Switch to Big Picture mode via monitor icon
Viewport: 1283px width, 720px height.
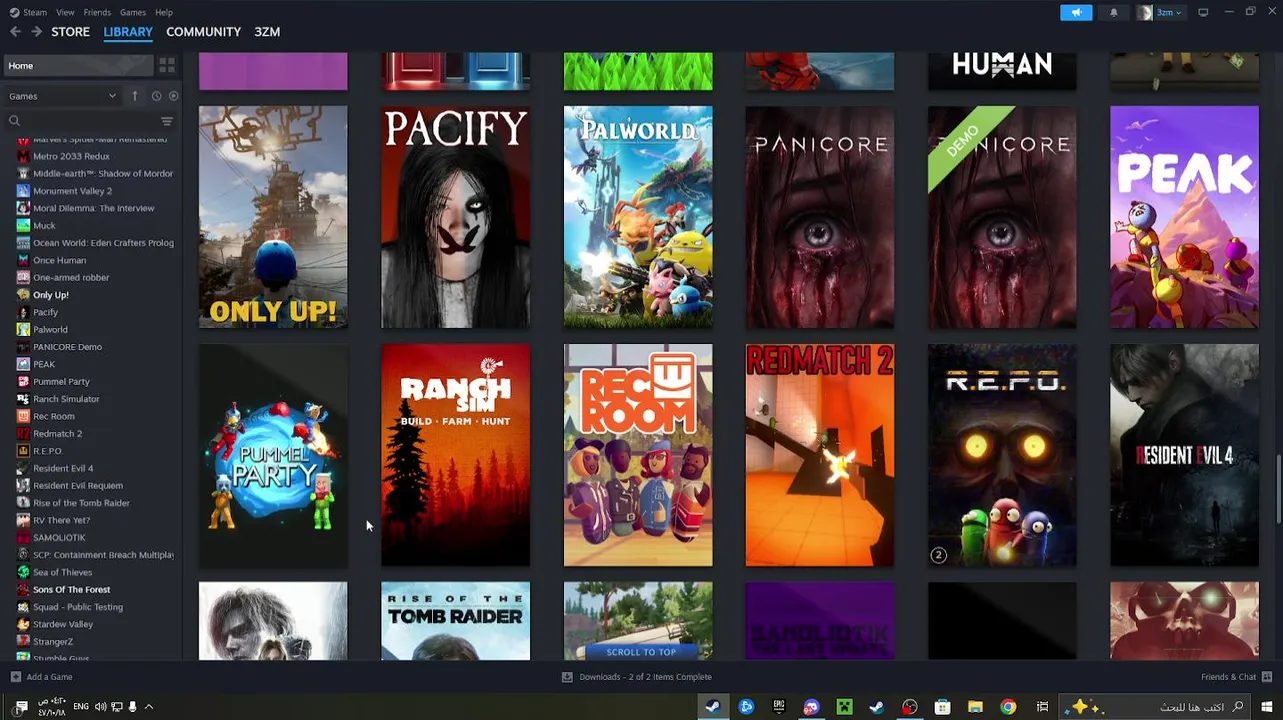click(1203, 12)
